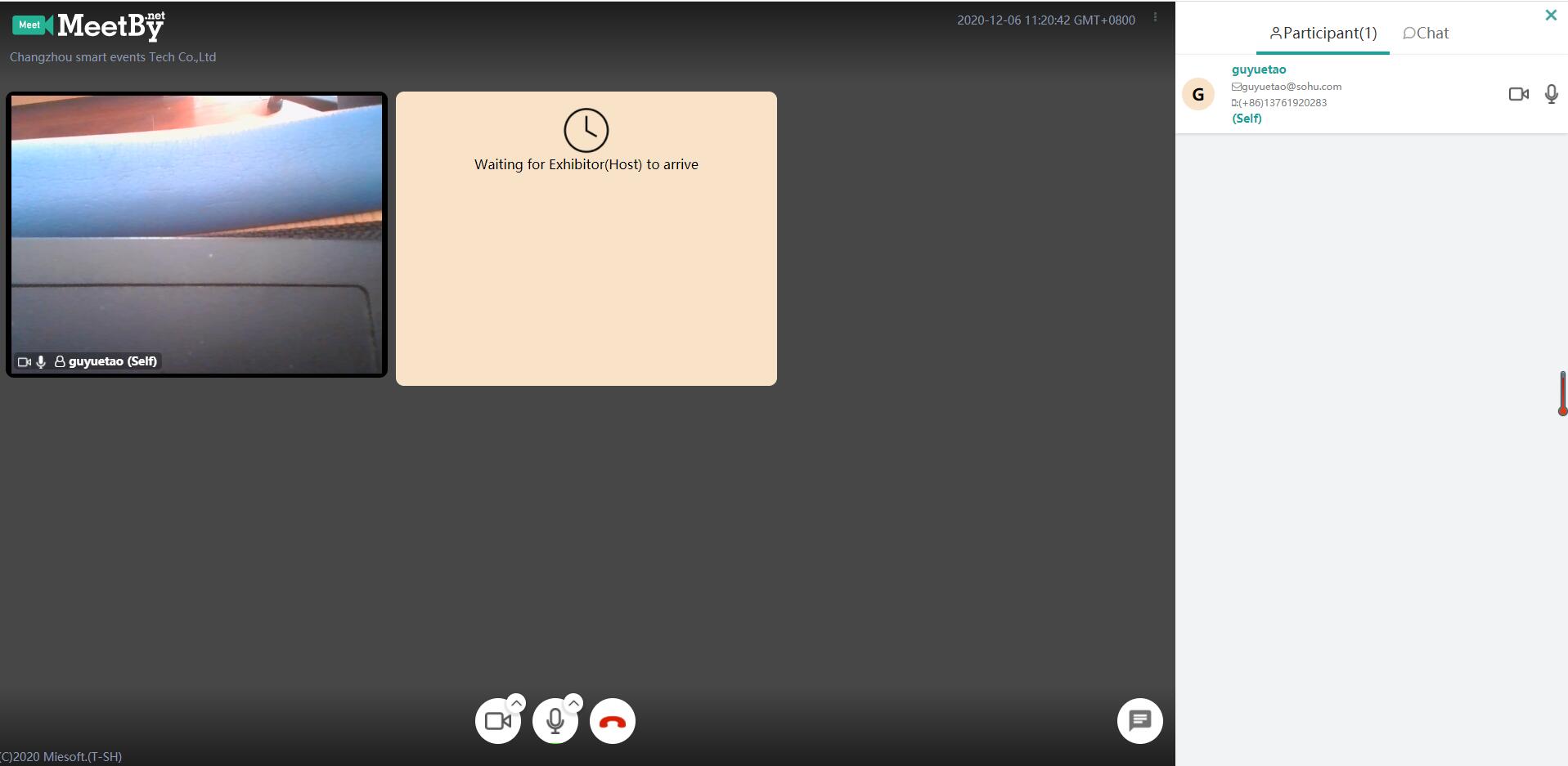Click guyuetao's microphone icon in participant list

click(x=1551, y=94)
